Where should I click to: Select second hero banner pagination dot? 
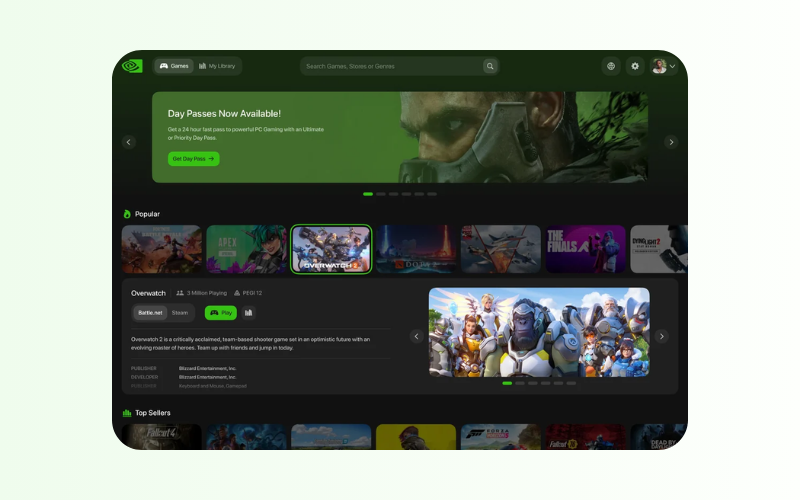(x=381, y=194)
